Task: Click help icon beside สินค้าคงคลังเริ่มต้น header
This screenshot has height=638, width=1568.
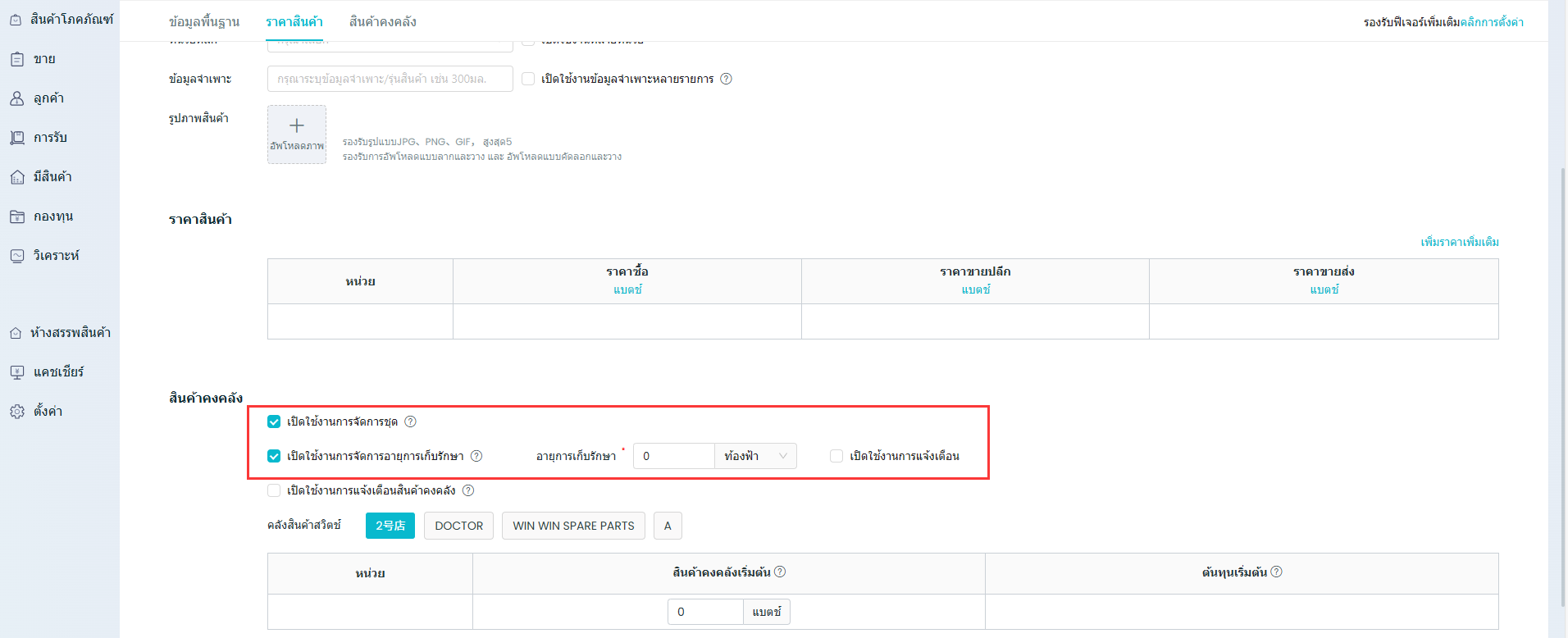Action: [x=780, y=572]
